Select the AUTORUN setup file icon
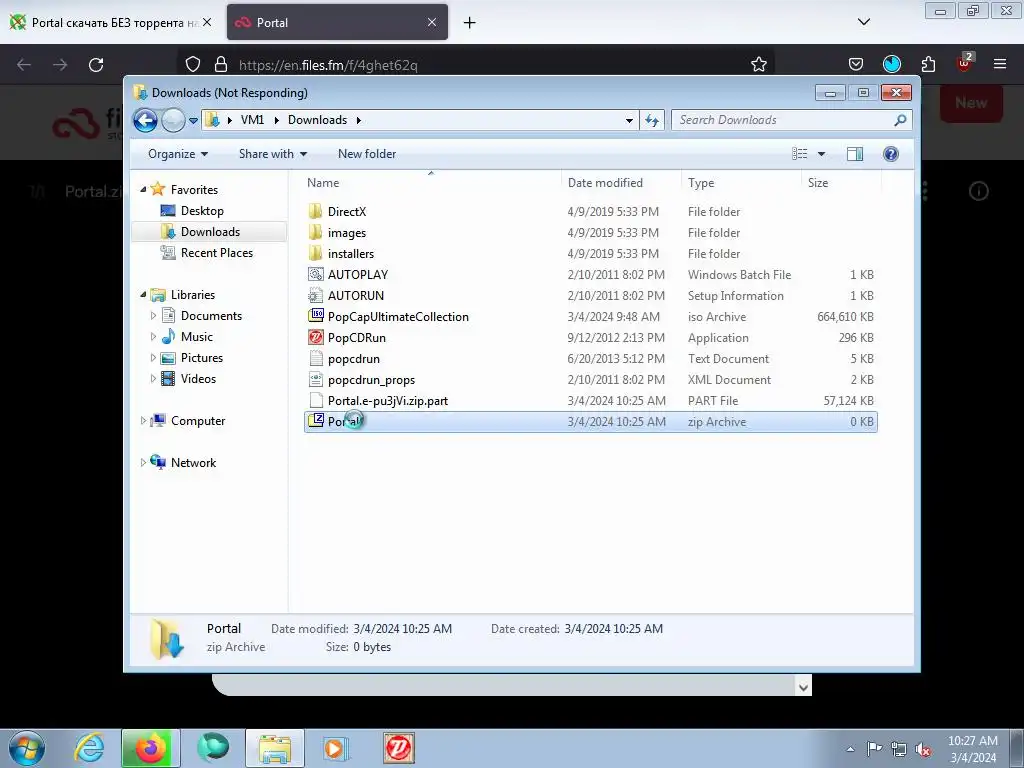The height and width of the screenshot is (768, 1024). [315, 295]
